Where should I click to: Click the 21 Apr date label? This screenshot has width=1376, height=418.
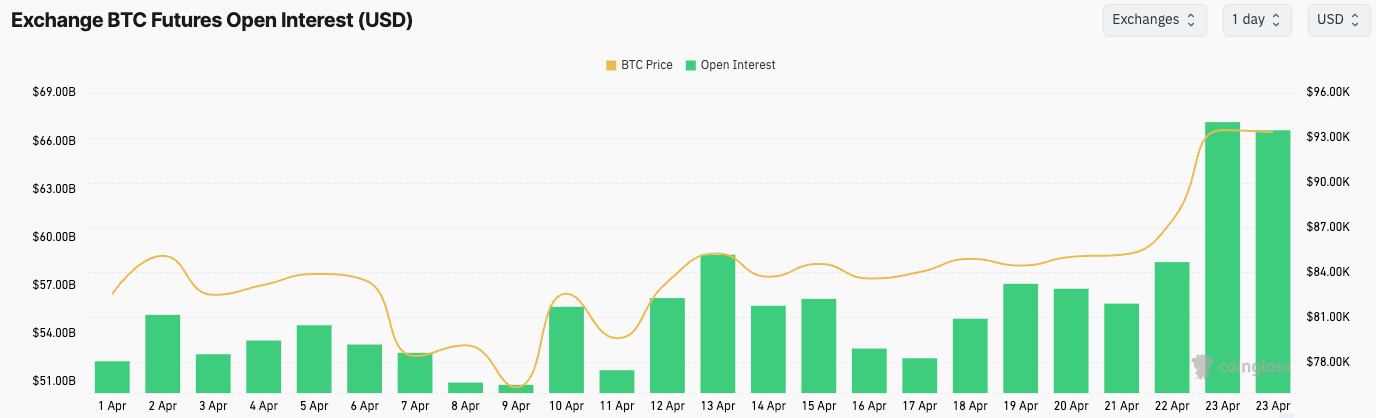[x=1121, y=407]
